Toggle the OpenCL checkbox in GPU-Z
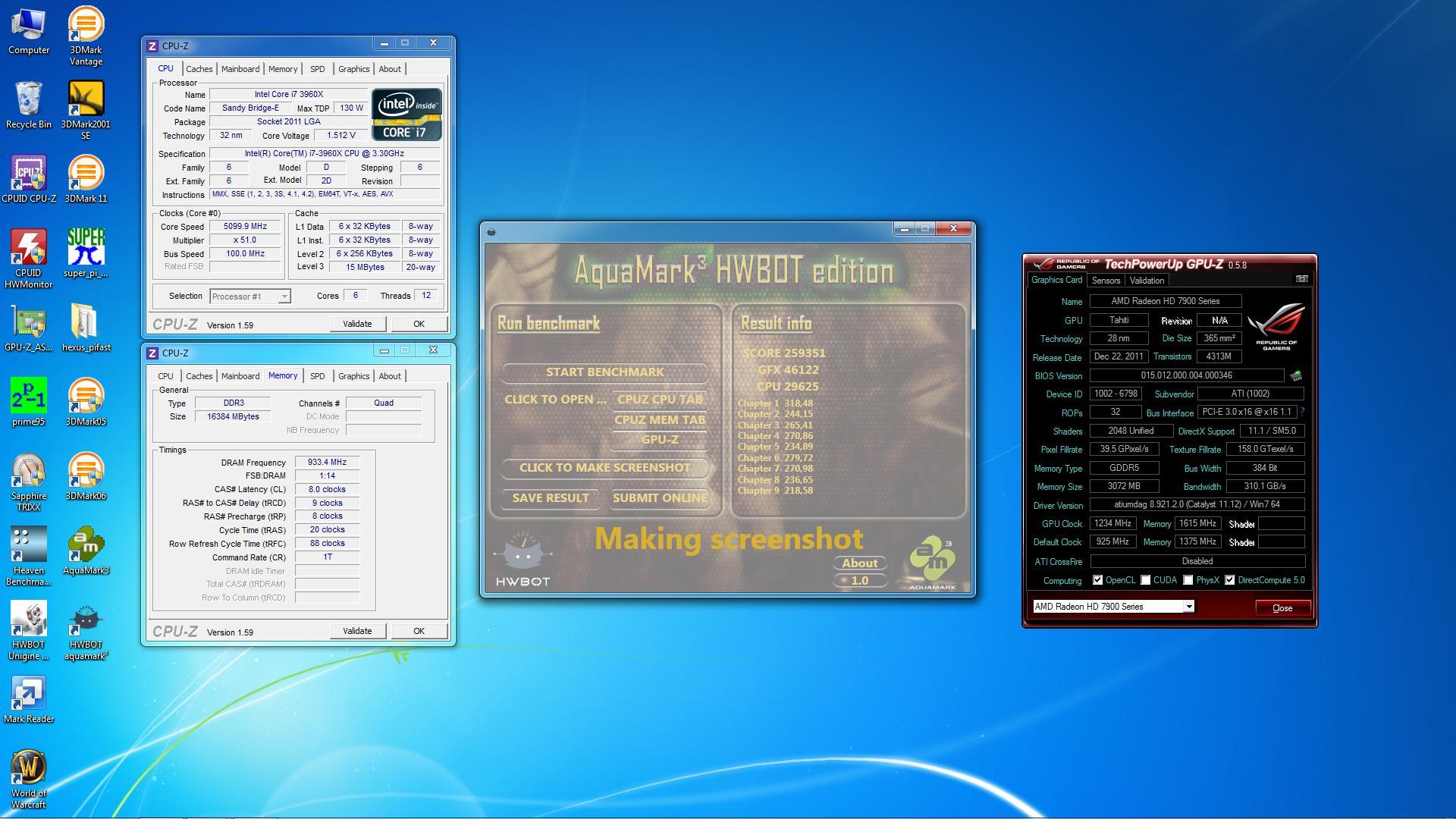The width and height of the screenshot is (1456, 819). click(x=1097, y=580)
